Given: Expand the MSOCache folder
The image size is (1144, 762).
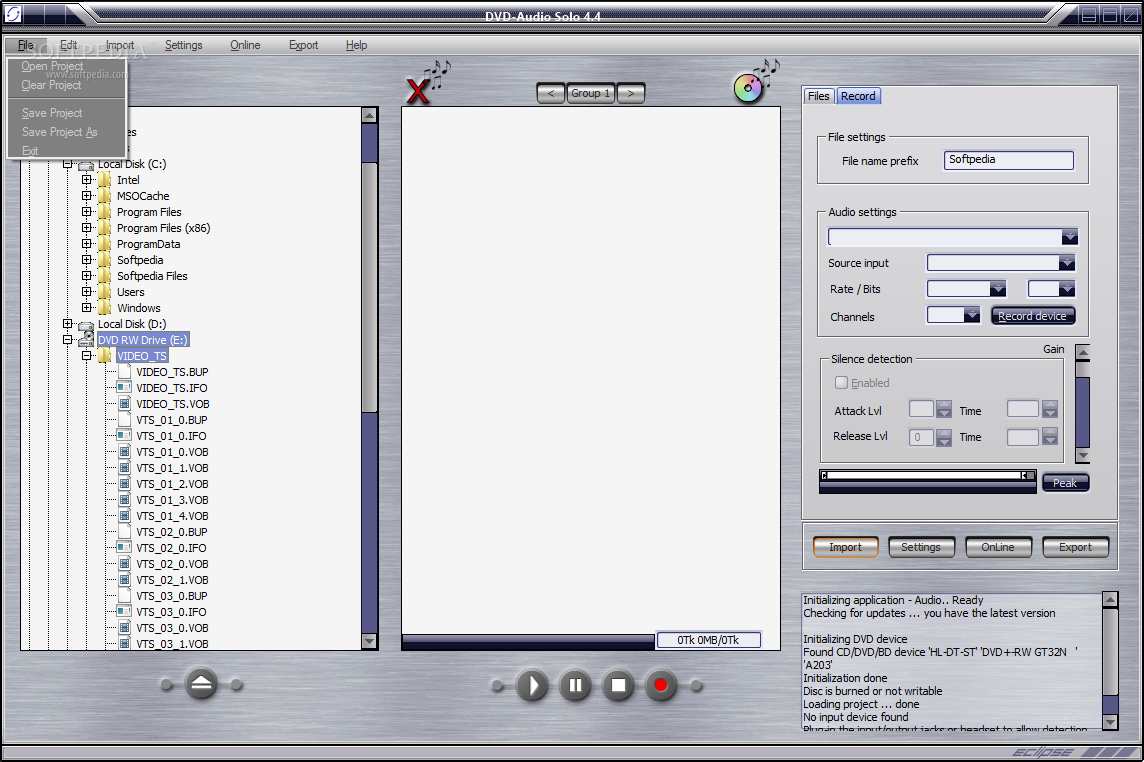Looking at the screenshot, I should coord(87,196).
